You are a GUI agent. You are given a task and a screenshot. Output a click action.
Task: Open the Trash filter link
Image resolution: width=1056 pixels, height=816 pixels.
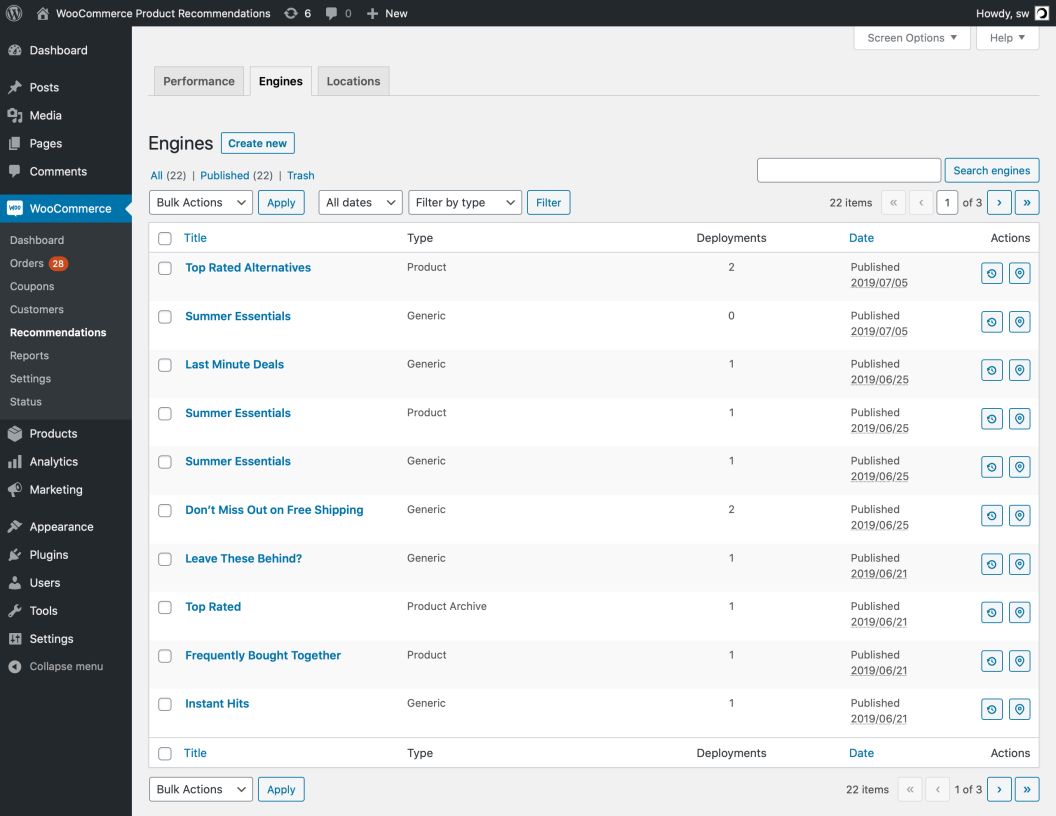(x=300, y=175)
